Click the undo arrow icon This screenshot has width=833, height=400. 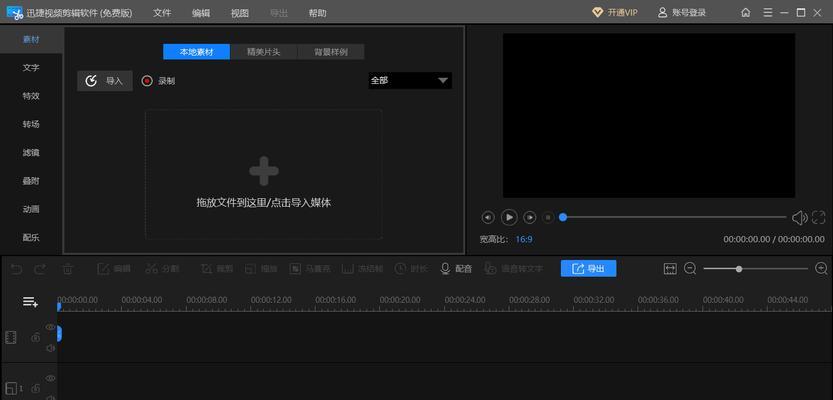tap(16, 269)
